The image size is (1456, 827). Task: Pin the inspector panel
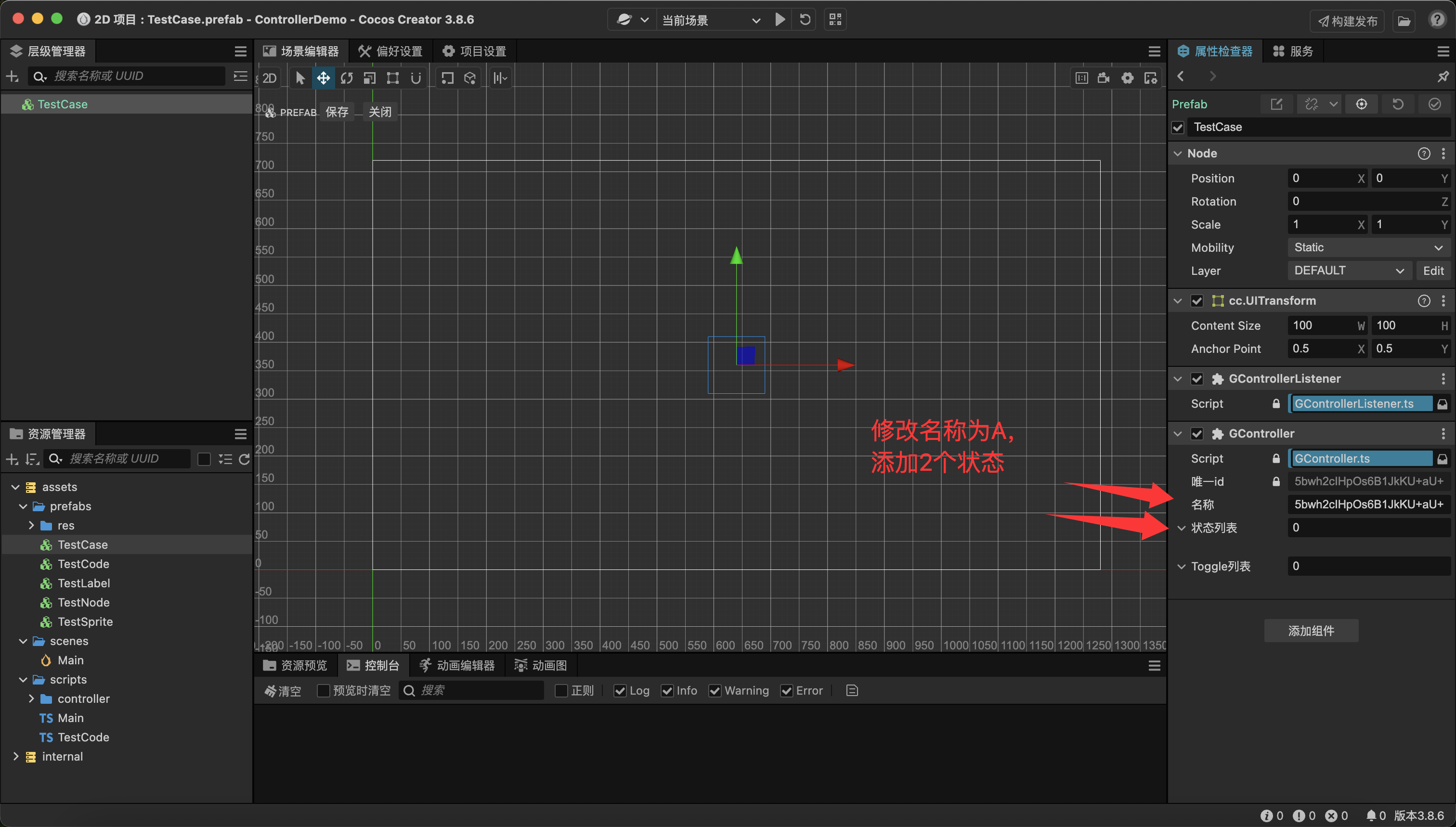coord(1443,77)
